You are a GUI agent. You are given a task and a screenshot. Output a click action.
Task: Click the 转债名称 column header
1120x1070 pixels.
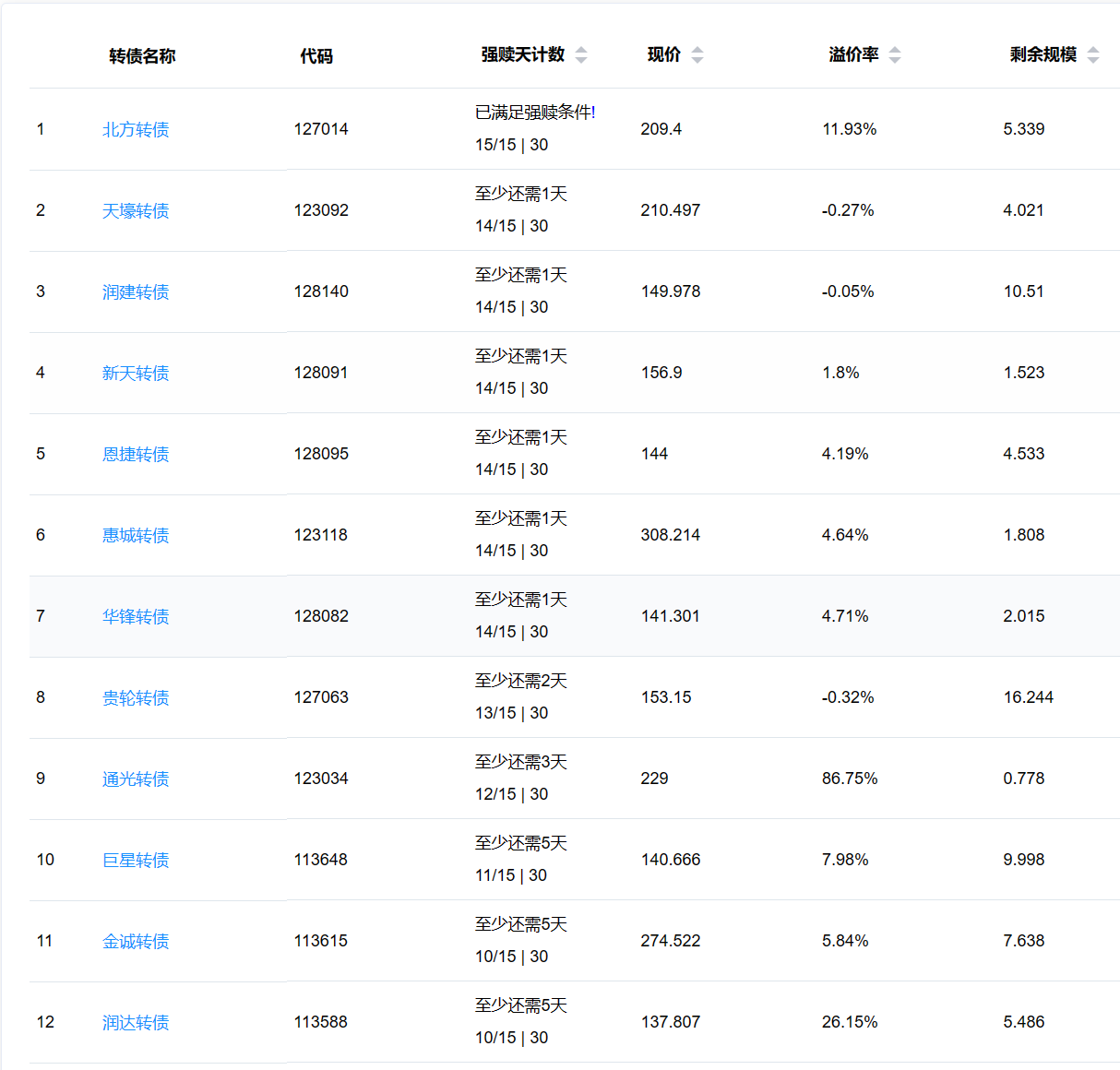point(142,56)
